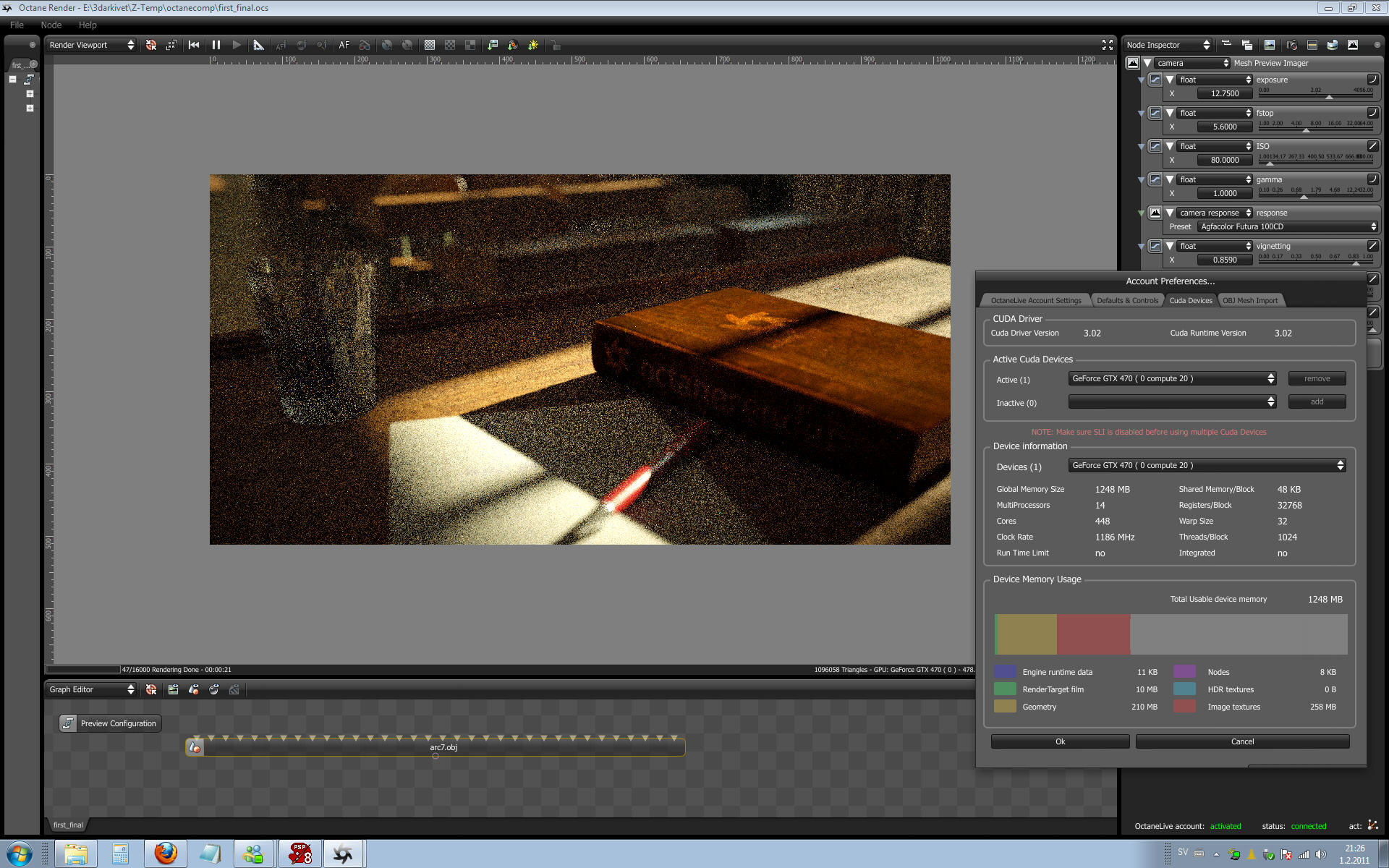Enable the 3D glasses stereo icon
This screenshot has width=1389, height=868.
365,45
